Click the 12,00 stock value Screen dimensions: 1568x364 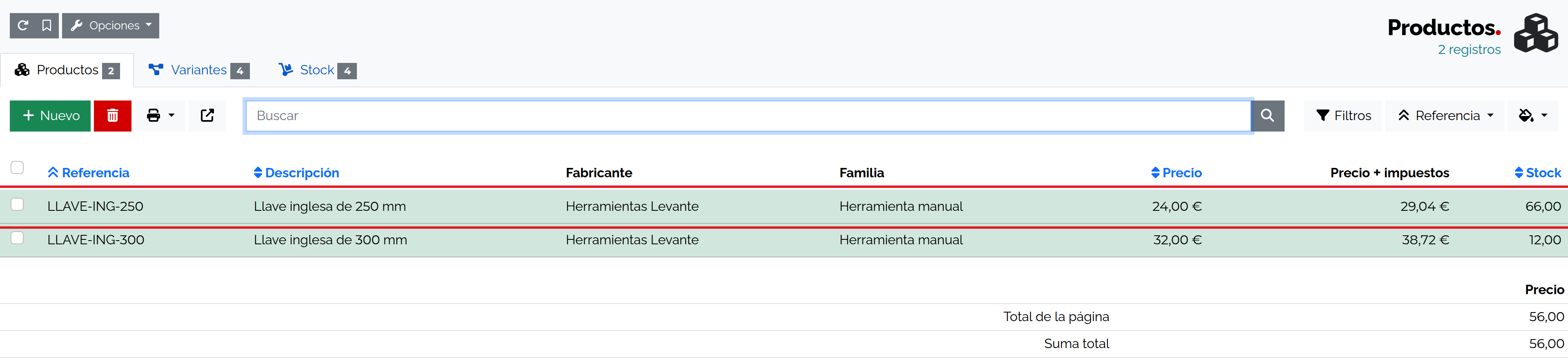click(1545, 240)
